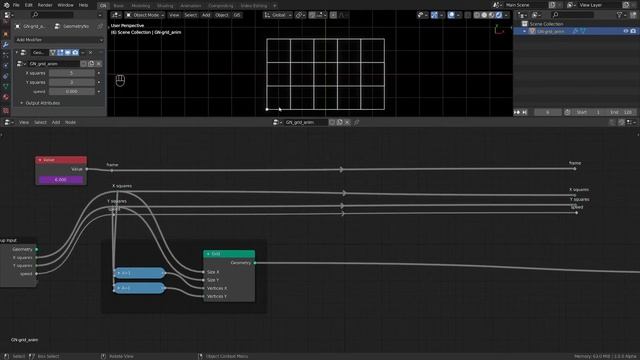The image size is (640, 360).
Task: Switch to the Modeling workspace tab
Action: click(x=141, y=6)
